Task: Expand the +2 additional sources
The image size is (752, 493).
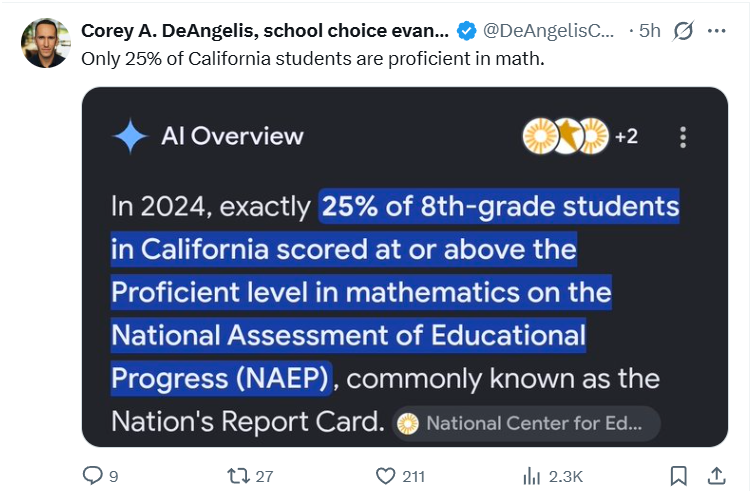Action: [626, 137]
